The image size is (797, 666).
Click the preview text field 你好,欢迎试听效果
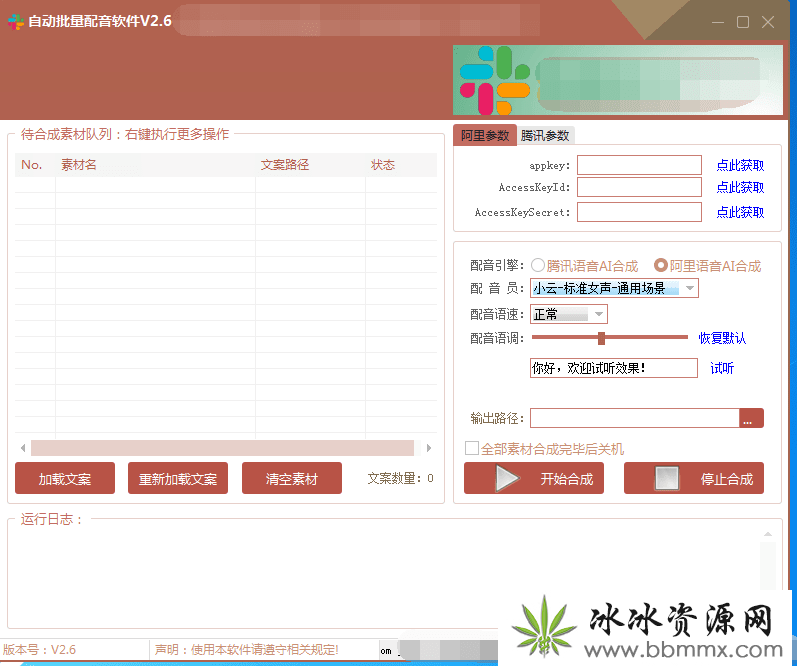click(614, 368)
